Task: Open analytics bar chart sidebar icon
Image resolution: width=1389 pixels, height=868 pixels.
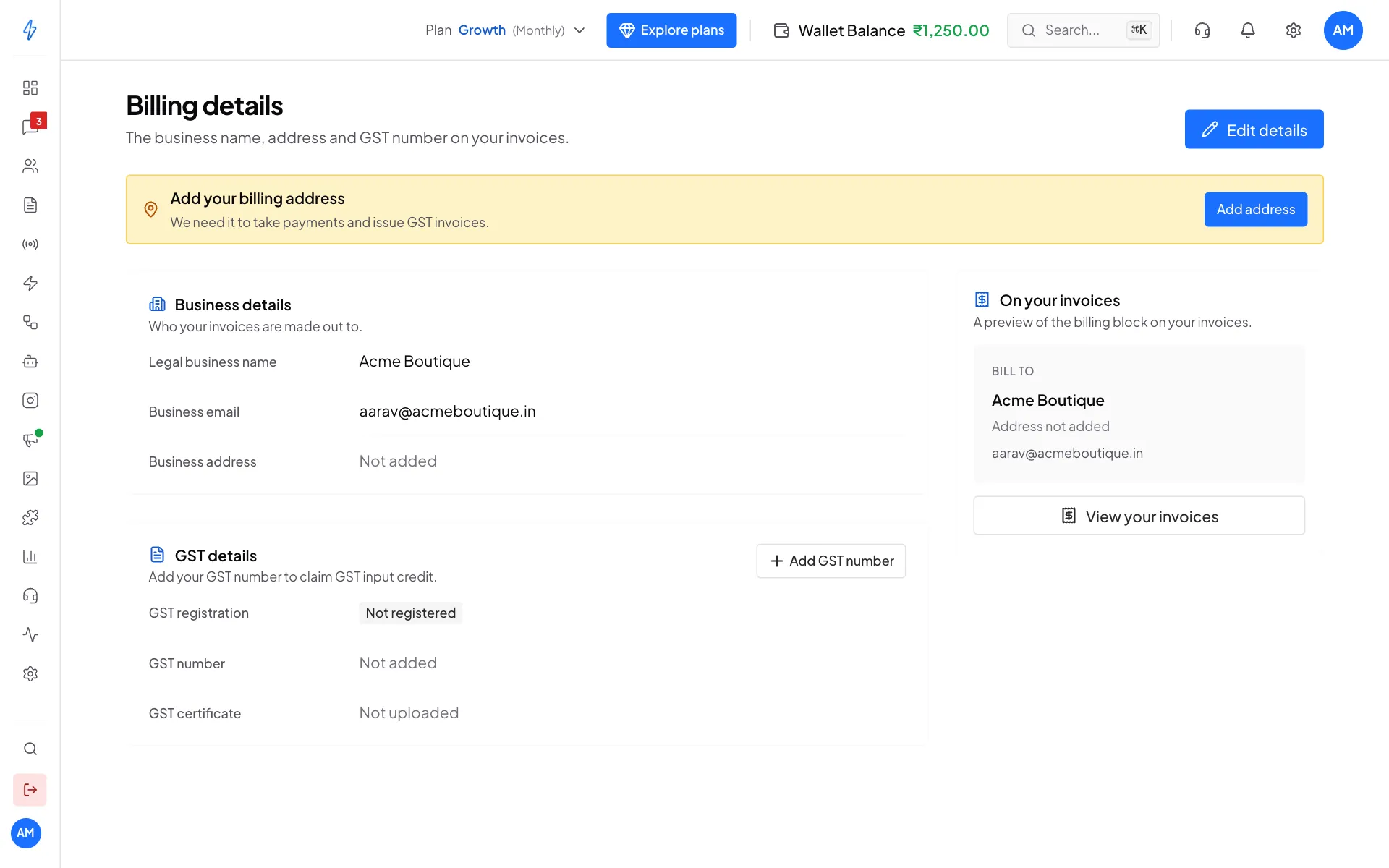Action: click(30, 556)
